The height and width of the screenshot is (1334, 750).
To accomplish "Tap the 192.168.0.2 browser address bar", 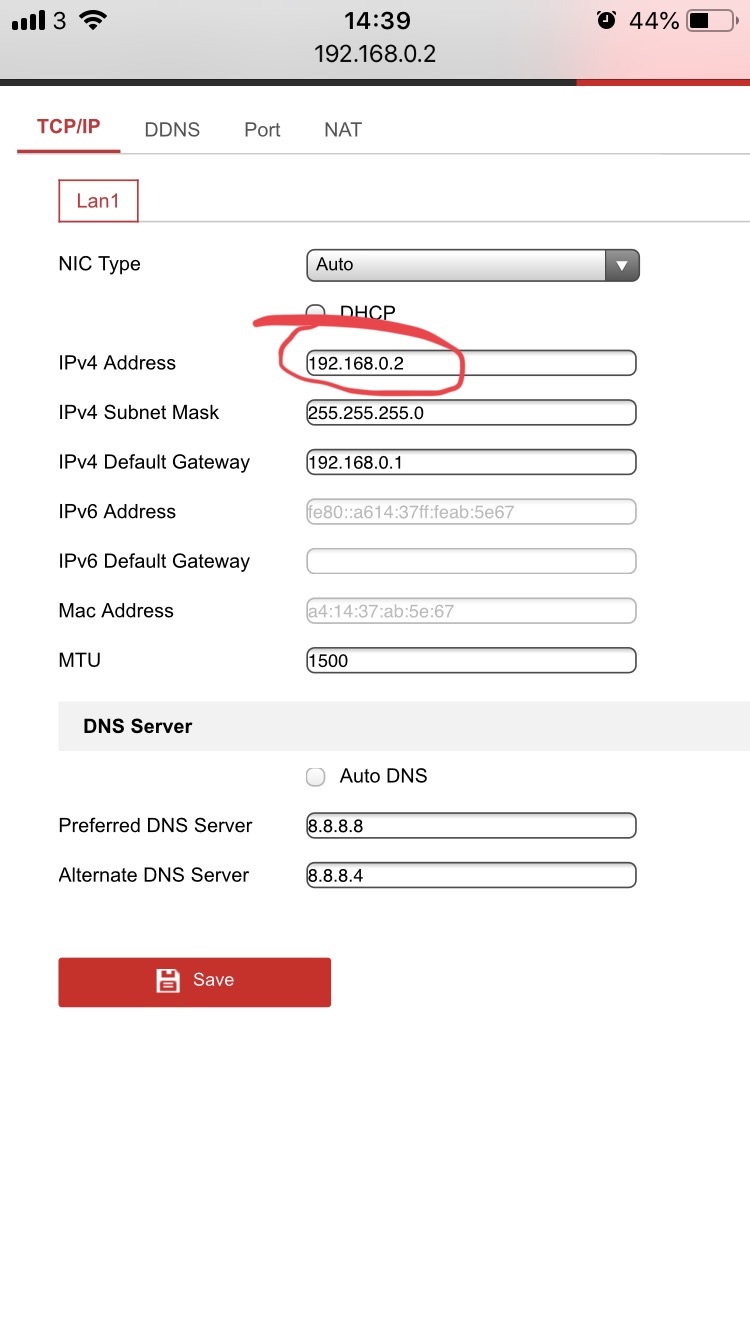I will click(375, 54).
